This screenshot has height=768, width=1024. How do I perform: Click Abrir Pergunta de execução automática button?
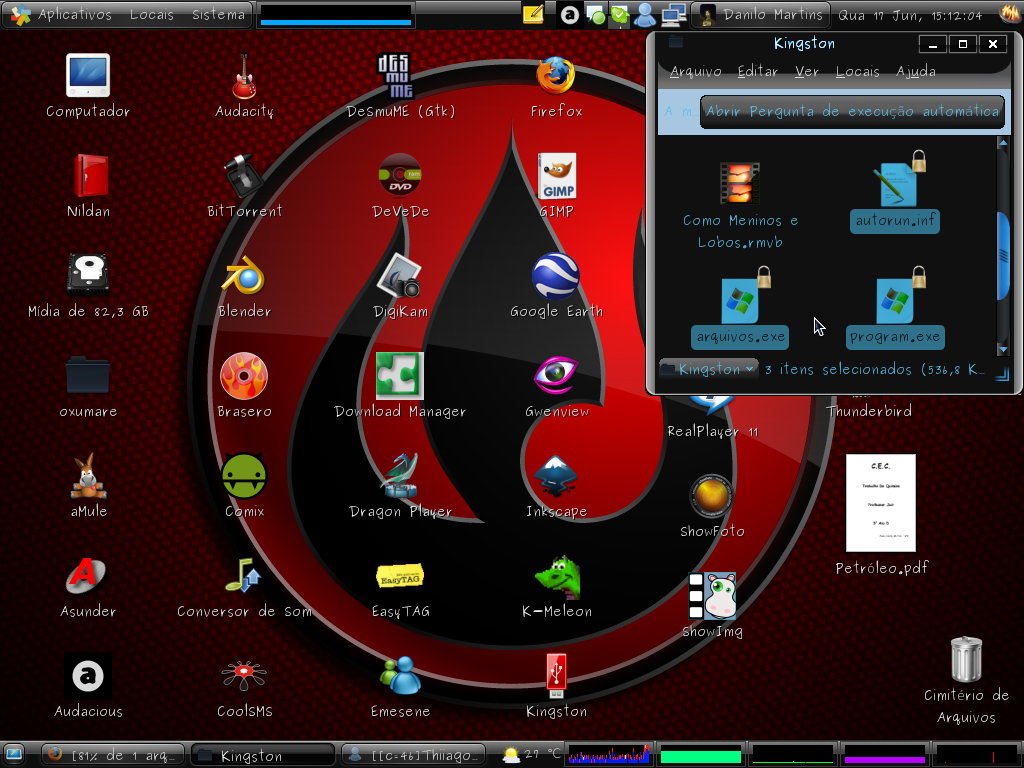click(852, 112)
